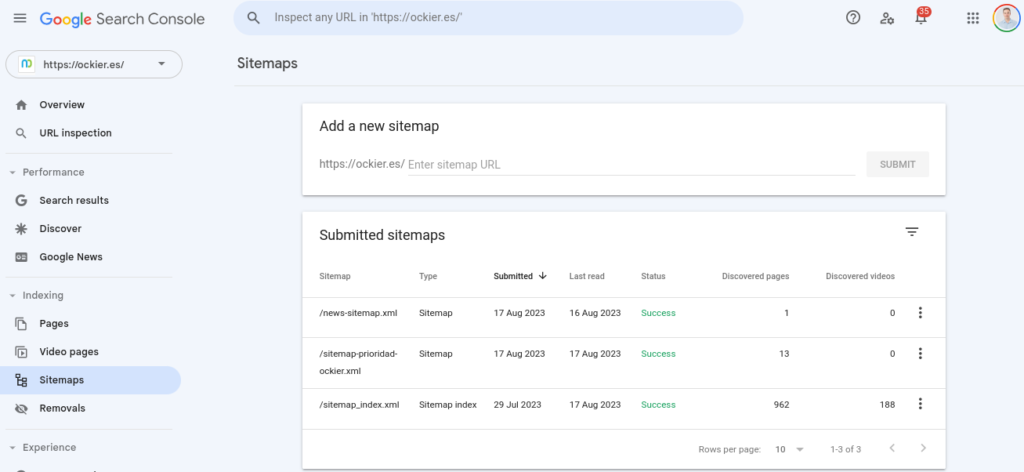Image resolution: width=1024 pixels, height=472 pixels.
Task: Click the Search results Google G icon
Action: coord(21,200)
